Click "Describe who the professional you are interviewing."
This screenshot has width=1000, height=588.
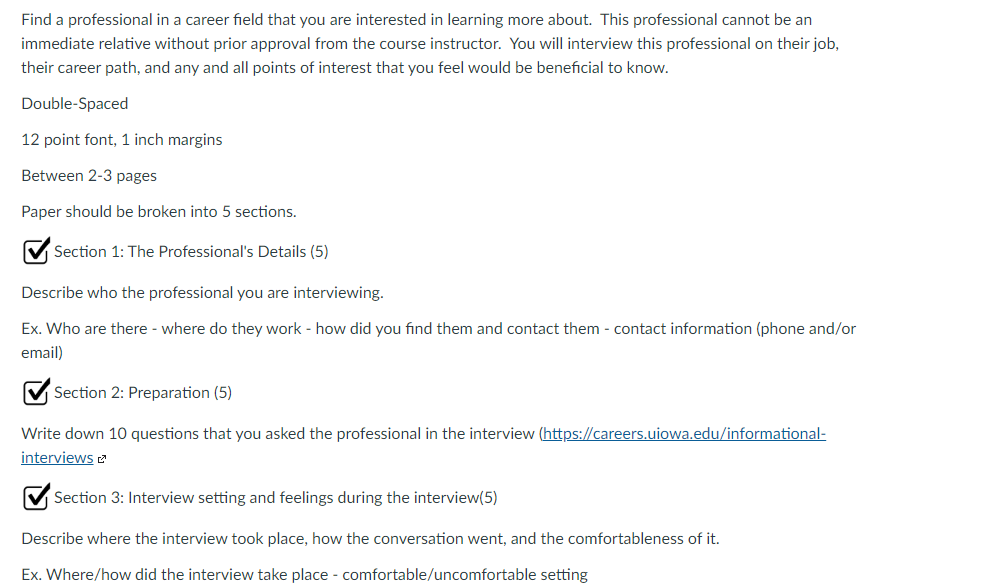coord(202,293)
